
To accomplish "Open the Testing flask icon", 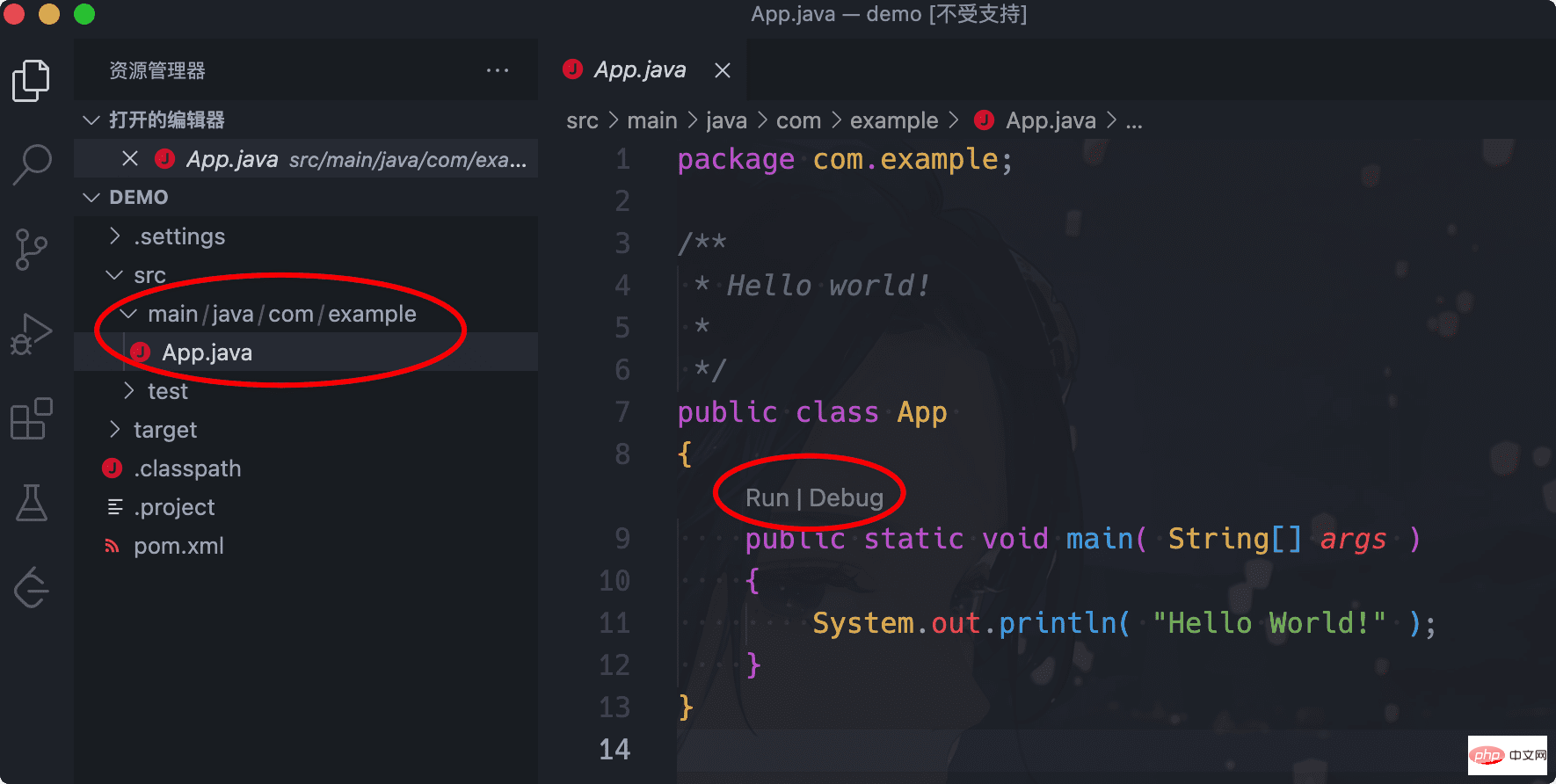I will [32, 504].
